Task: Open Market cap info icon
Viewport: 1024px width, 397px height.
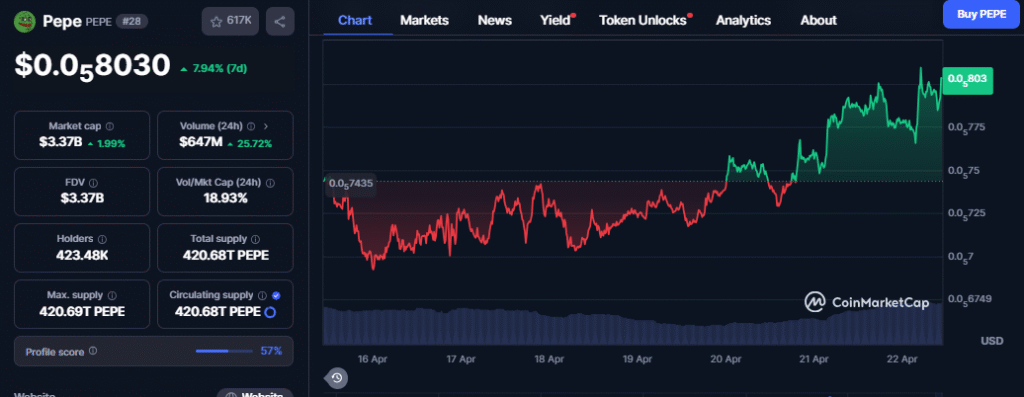Action: [110, 126]
